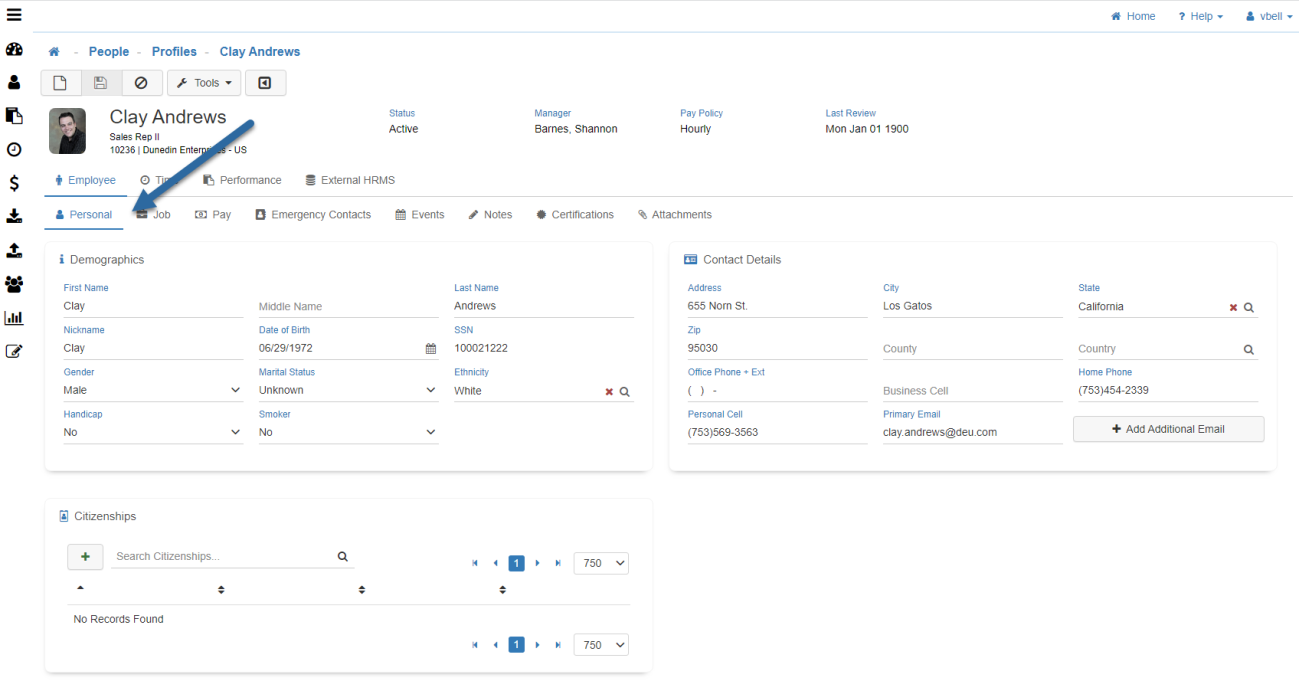1299x681 pixels.
Task: Click the clock icon in sidebar
Action: pyautogui.click(x=14, y=150)
